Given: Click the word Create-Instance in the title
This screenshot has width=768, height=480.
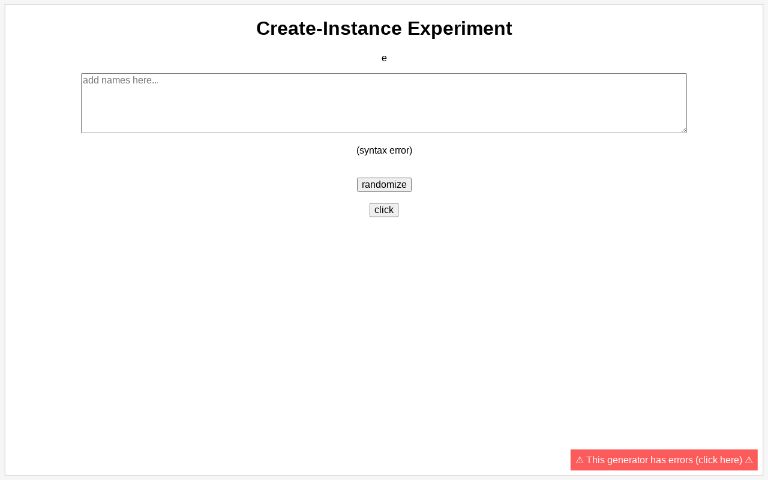Looking at the screenshot, I should (x=329, y=28).
